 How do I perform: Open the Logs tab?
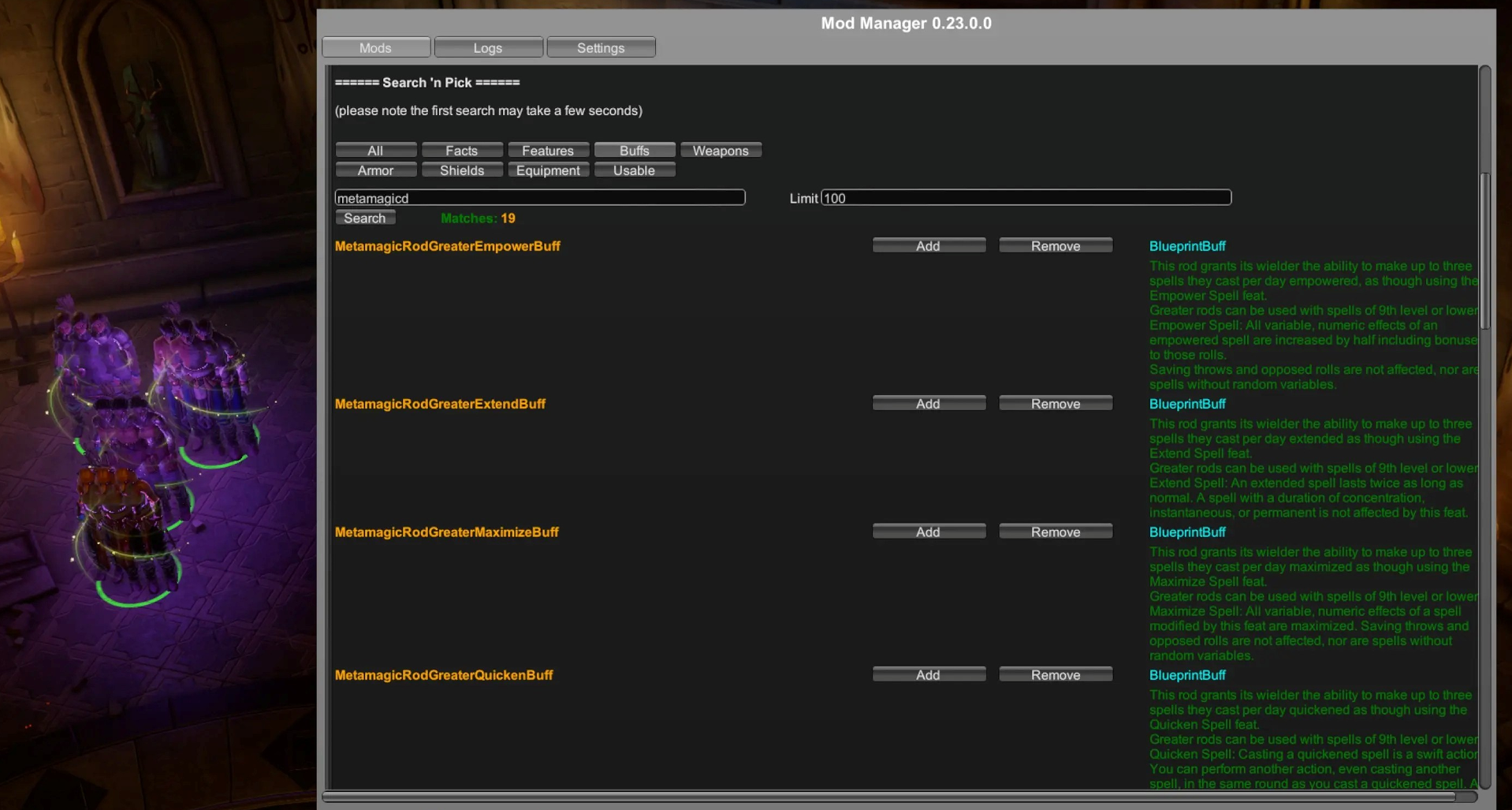pyautogui.click(x=488, y=48)
